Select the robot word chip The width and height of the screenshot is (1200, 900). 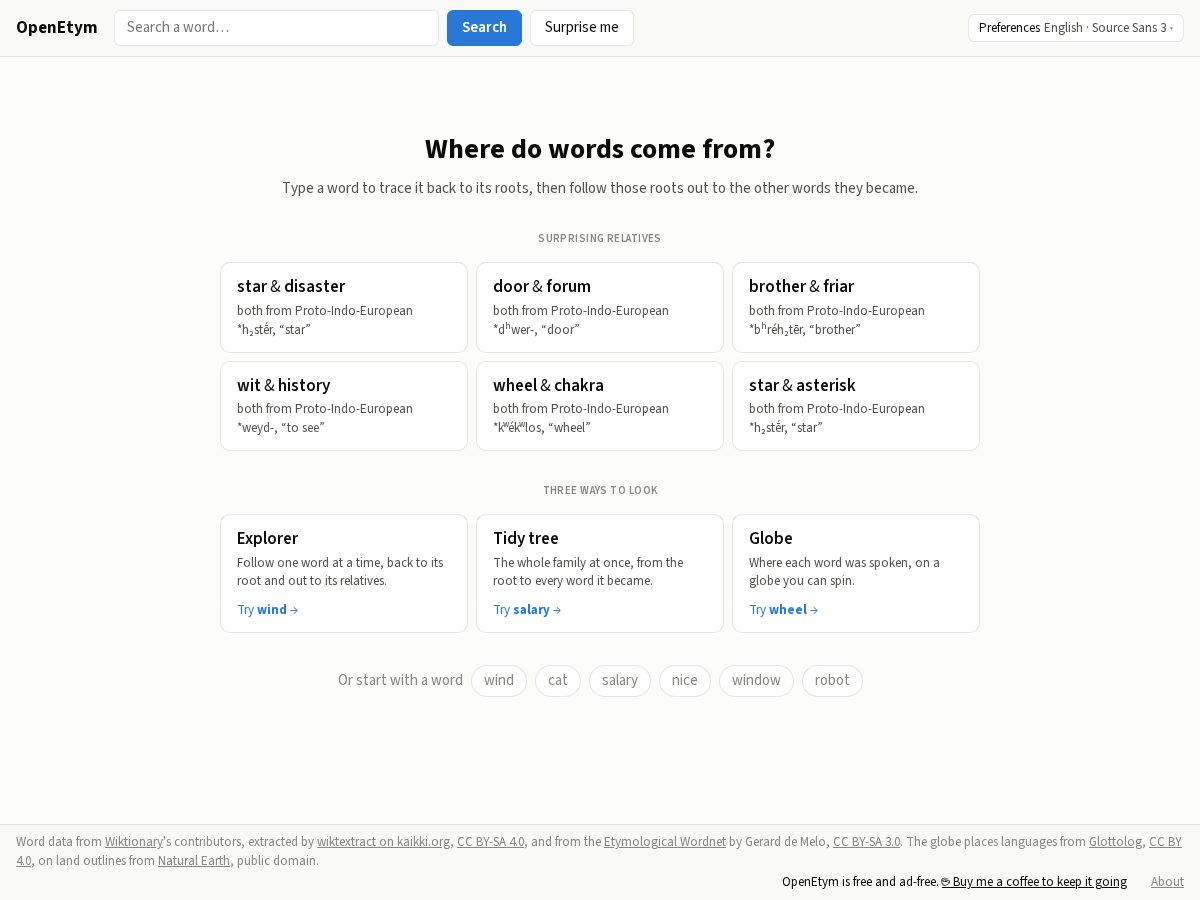point(832,681)
